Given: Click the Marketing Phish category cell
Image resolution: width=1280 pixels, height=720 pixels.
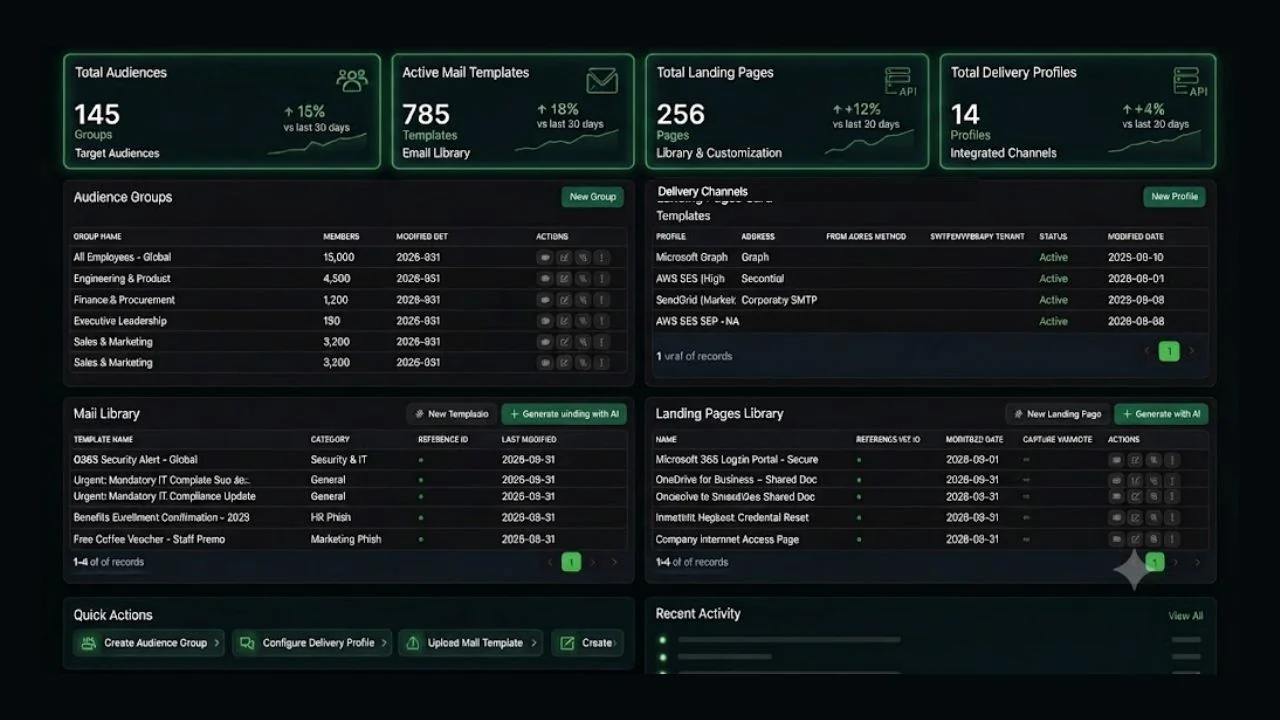Looking at the screenshot, I should tap(346, 539).
